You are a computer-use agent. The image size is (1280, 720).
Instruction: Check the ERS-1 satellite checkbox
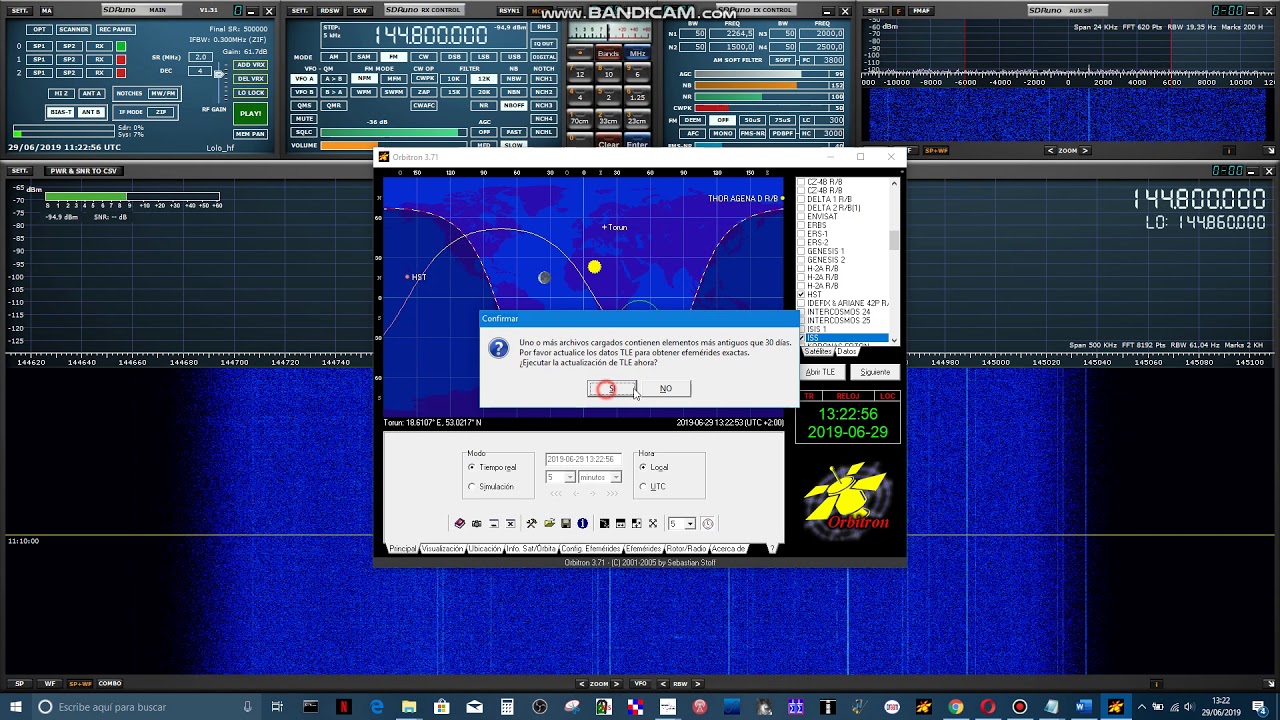[801, 234]
